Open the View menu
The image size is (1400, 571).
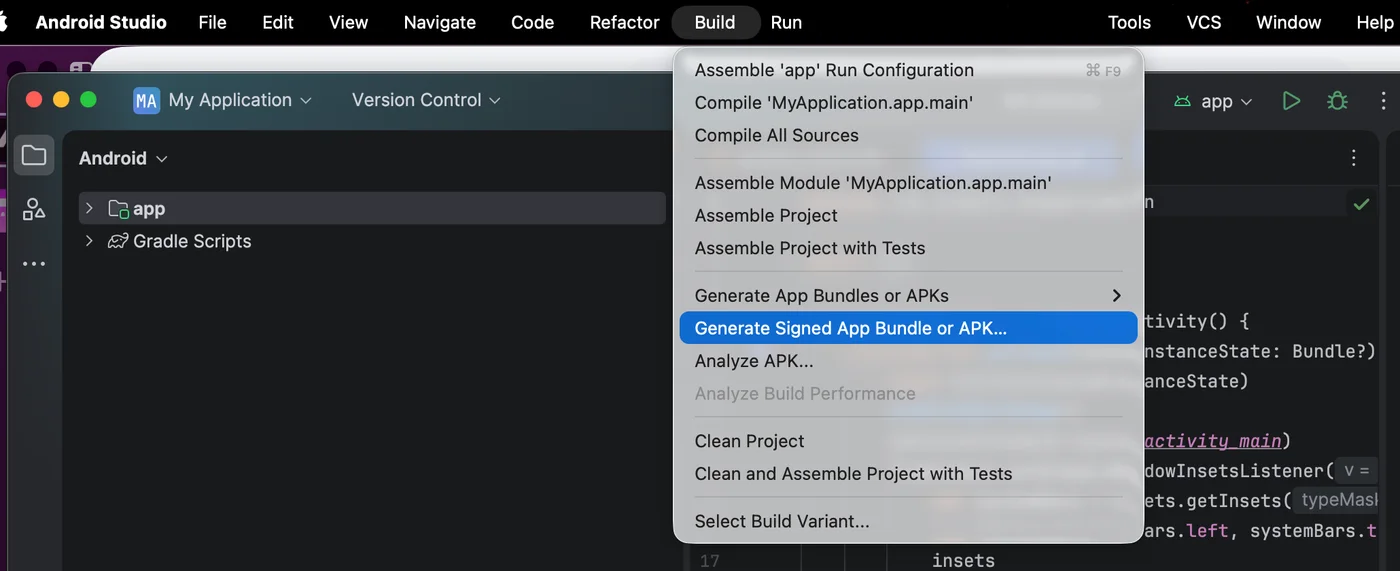coord(348,22)
